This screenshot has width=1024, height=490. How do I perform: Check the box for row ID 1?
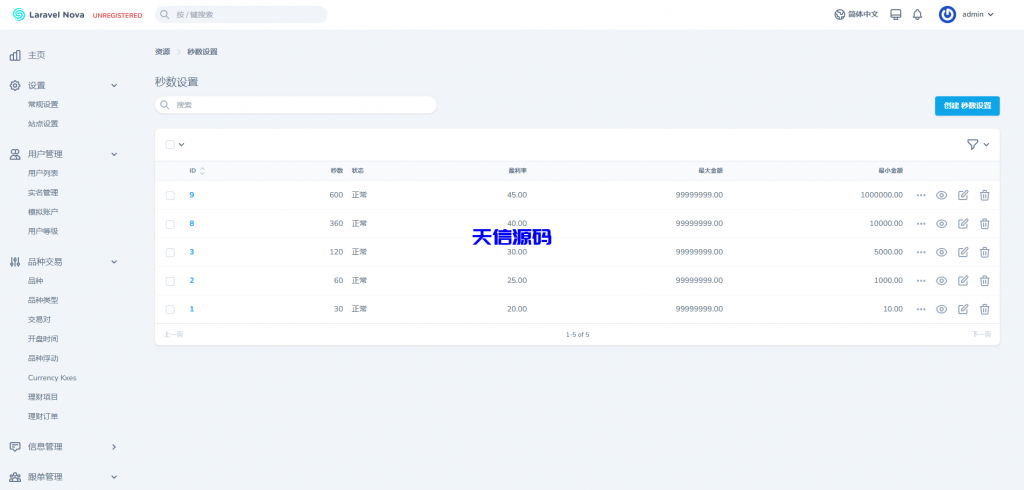[x=170, y=310]
